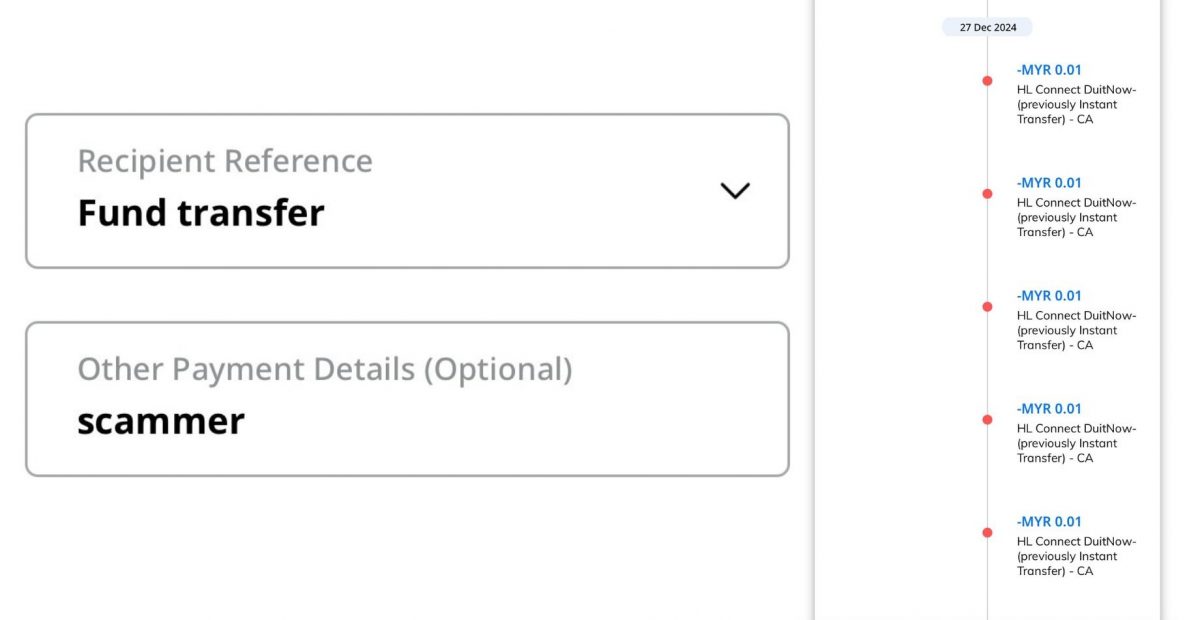Select the second transaction's red timeline dot
Screen dimensions: 1200x620
point(987,194)
